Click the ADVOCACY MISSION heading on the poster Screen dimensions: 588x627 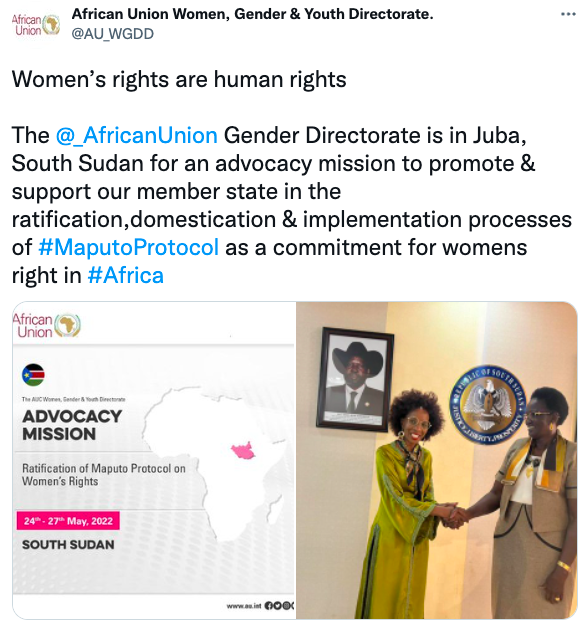point(72,425)
